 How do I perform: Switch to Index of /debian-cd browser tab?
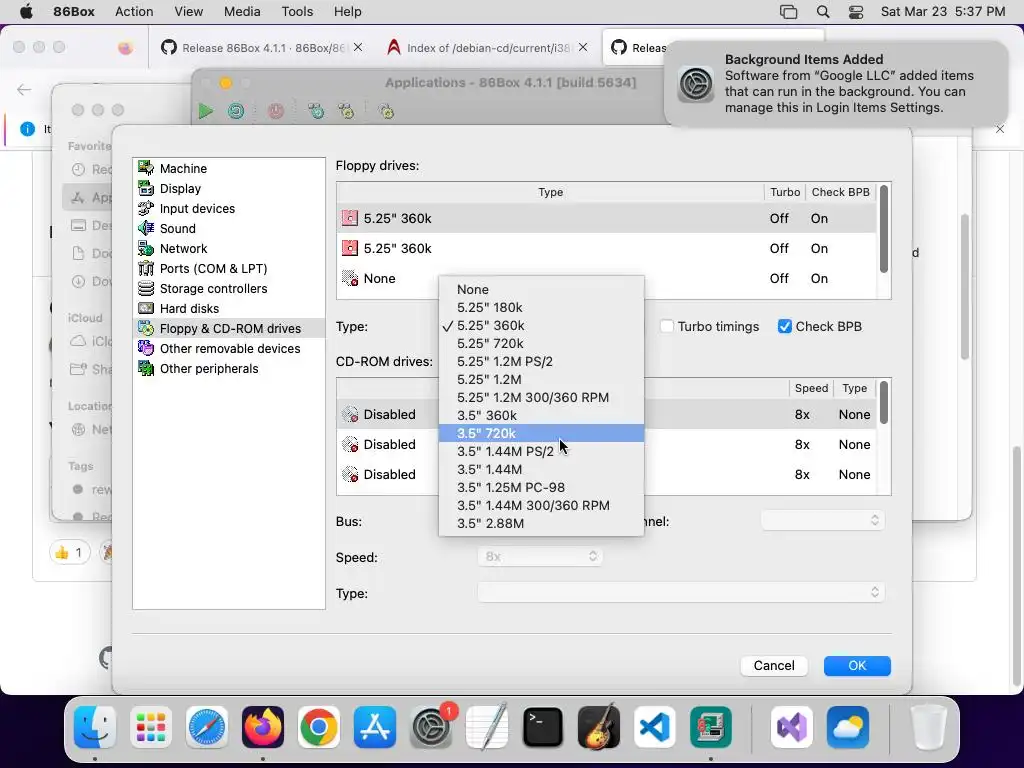point(487,48)
